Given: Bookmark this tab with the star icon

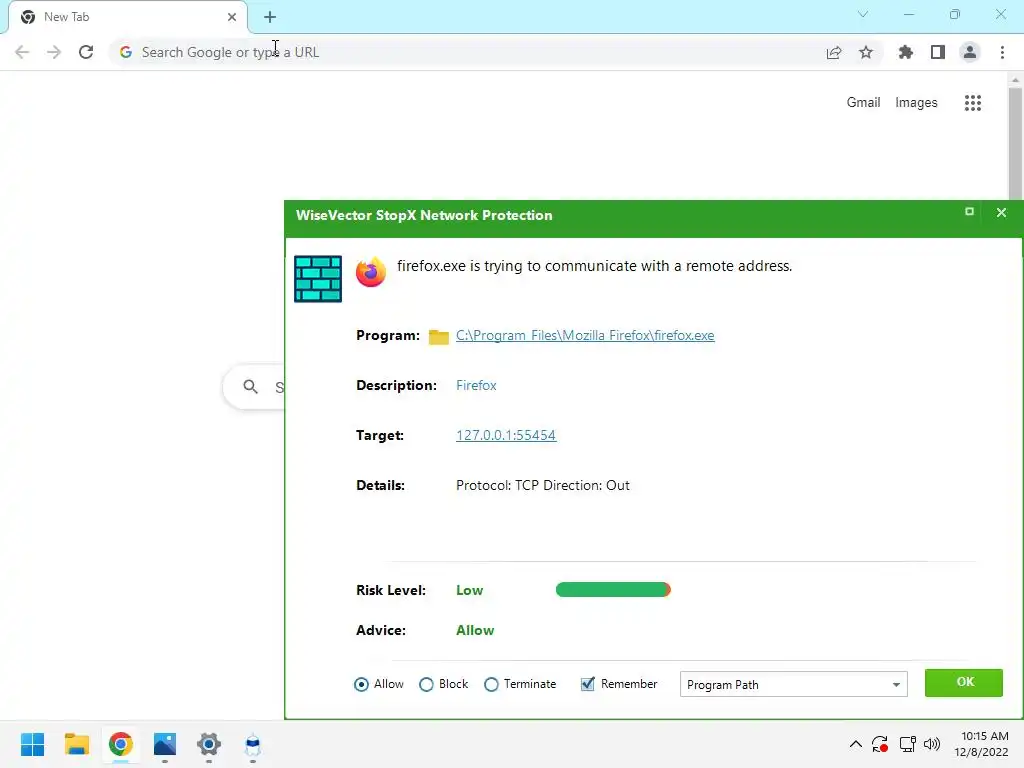Looking at the screenshot, I should (x=866, y=52).
